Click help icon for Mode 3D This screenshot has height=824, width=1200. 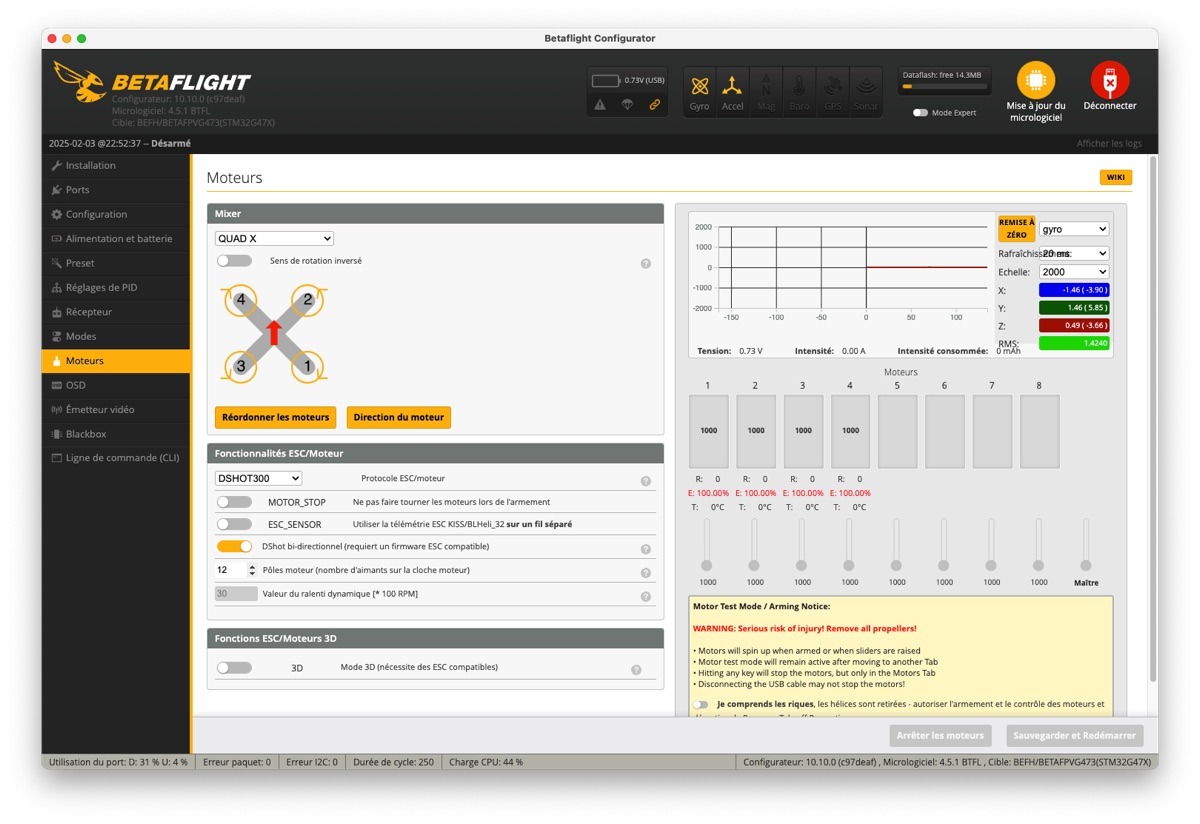coord(636,670)
